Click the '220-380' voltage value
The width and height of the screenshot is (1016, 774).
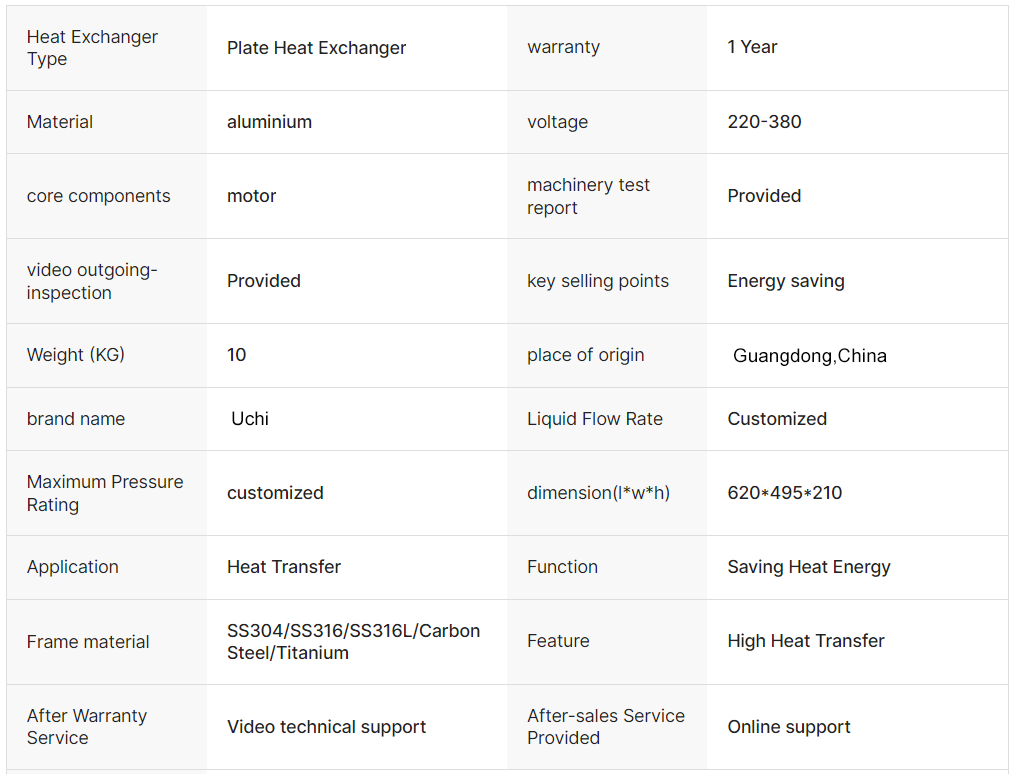coord(764,122)
